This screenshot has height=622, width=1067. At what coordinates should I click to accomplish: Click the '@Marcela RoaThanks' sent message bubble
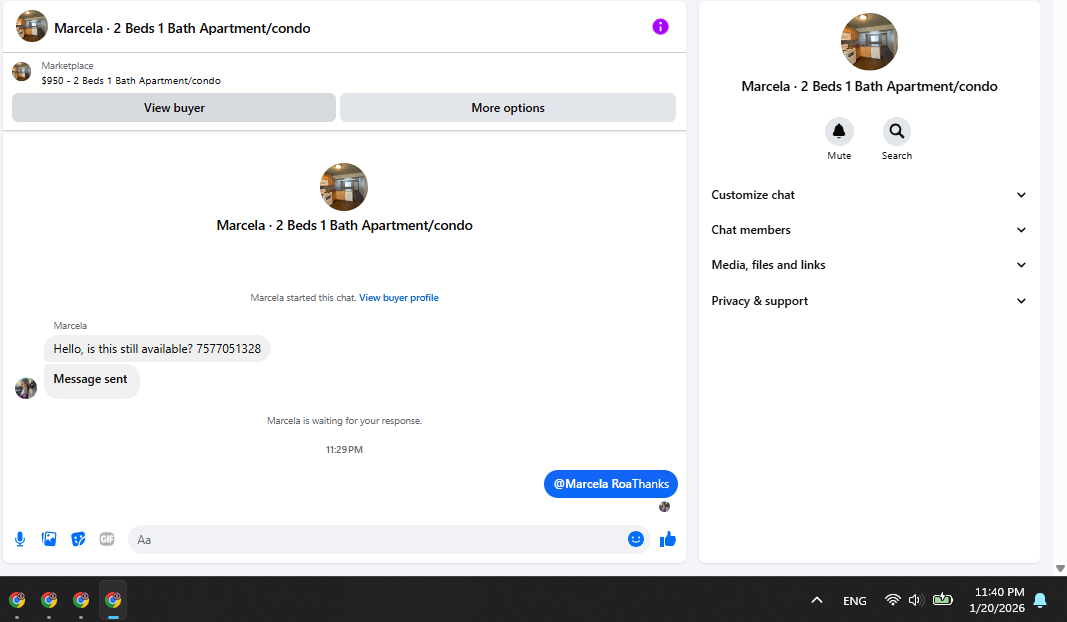click(x=610, y=484)
